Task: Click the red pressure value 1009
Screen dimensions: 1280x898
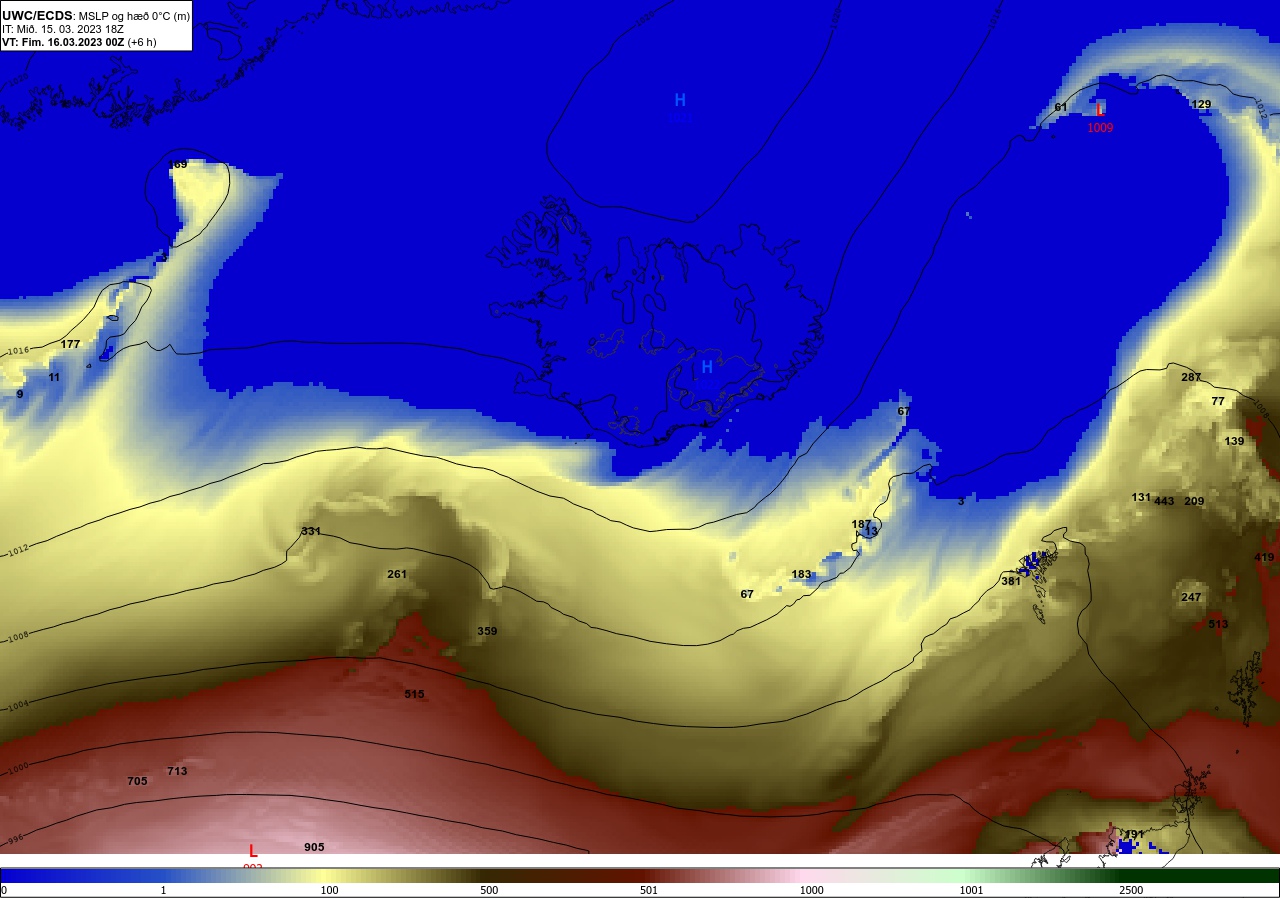Action: tap(1100, 128)
